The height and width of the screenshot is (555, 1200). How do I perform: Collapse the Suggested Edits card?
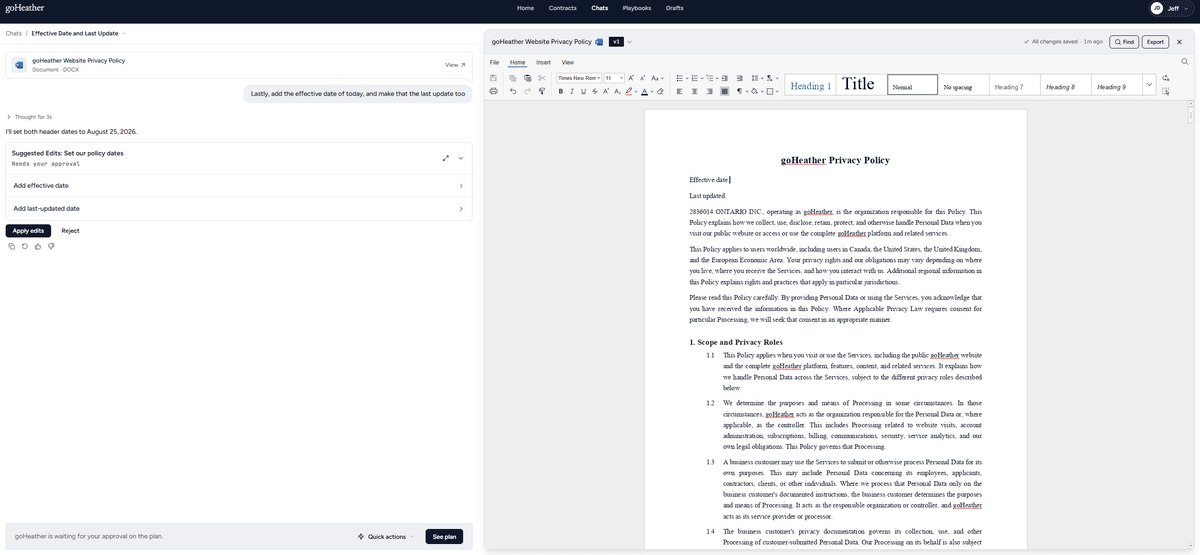(x=460, y=158)
